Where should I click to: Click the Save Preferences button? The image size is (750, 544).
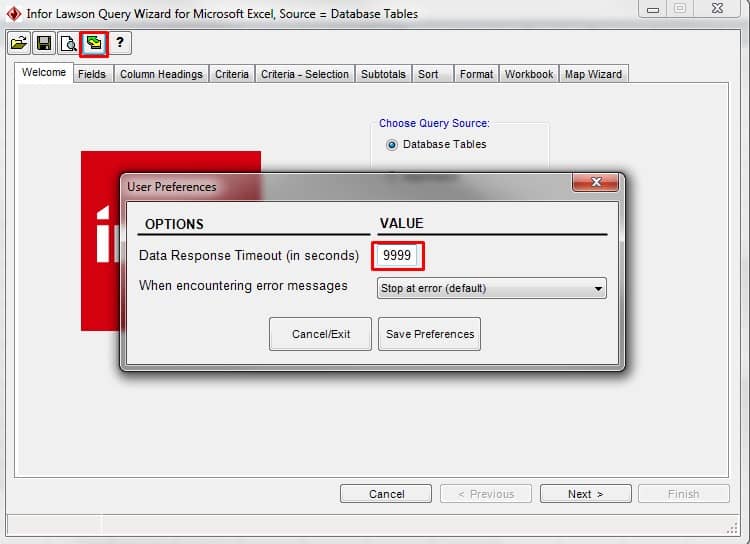[430, 334]
